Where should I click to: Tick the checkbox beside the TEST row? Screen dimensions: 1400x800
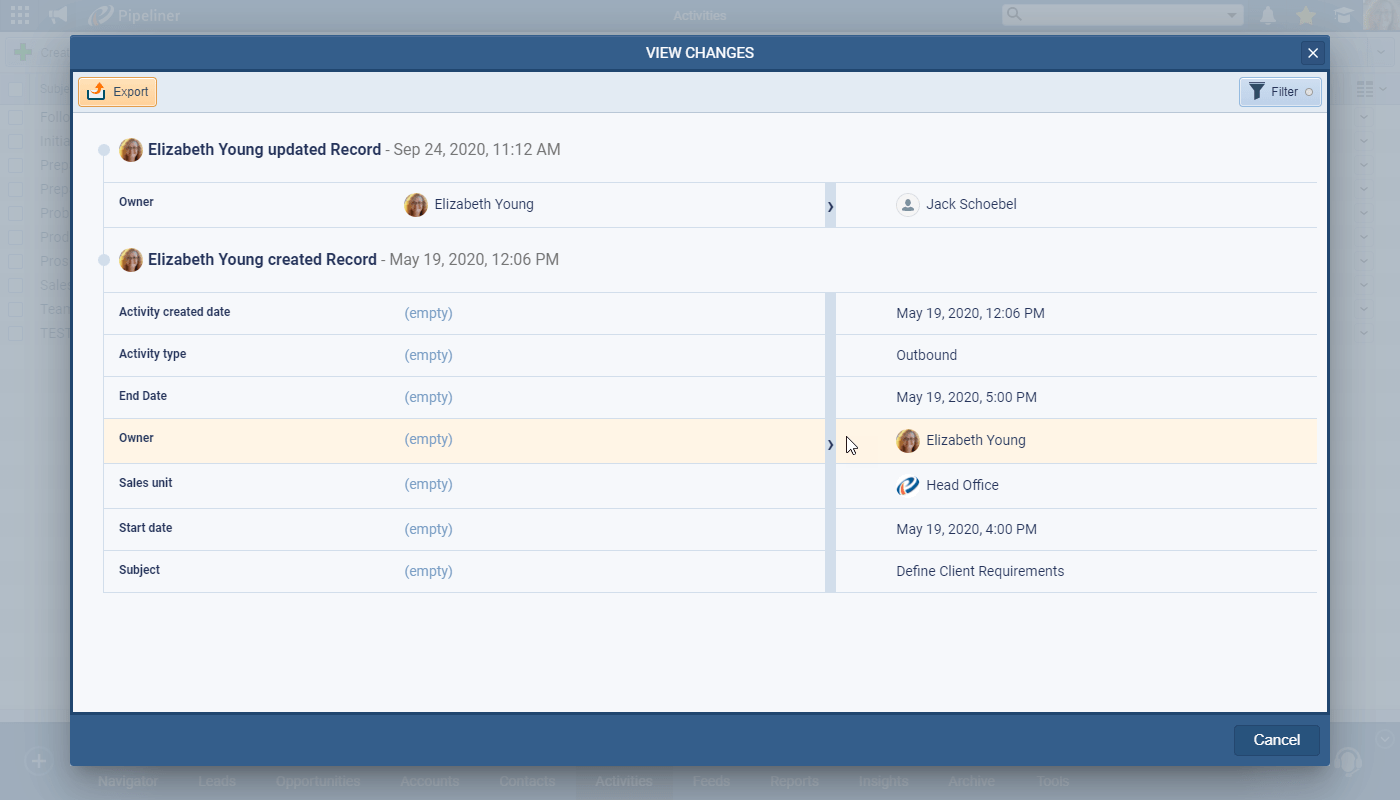[14, 333]
